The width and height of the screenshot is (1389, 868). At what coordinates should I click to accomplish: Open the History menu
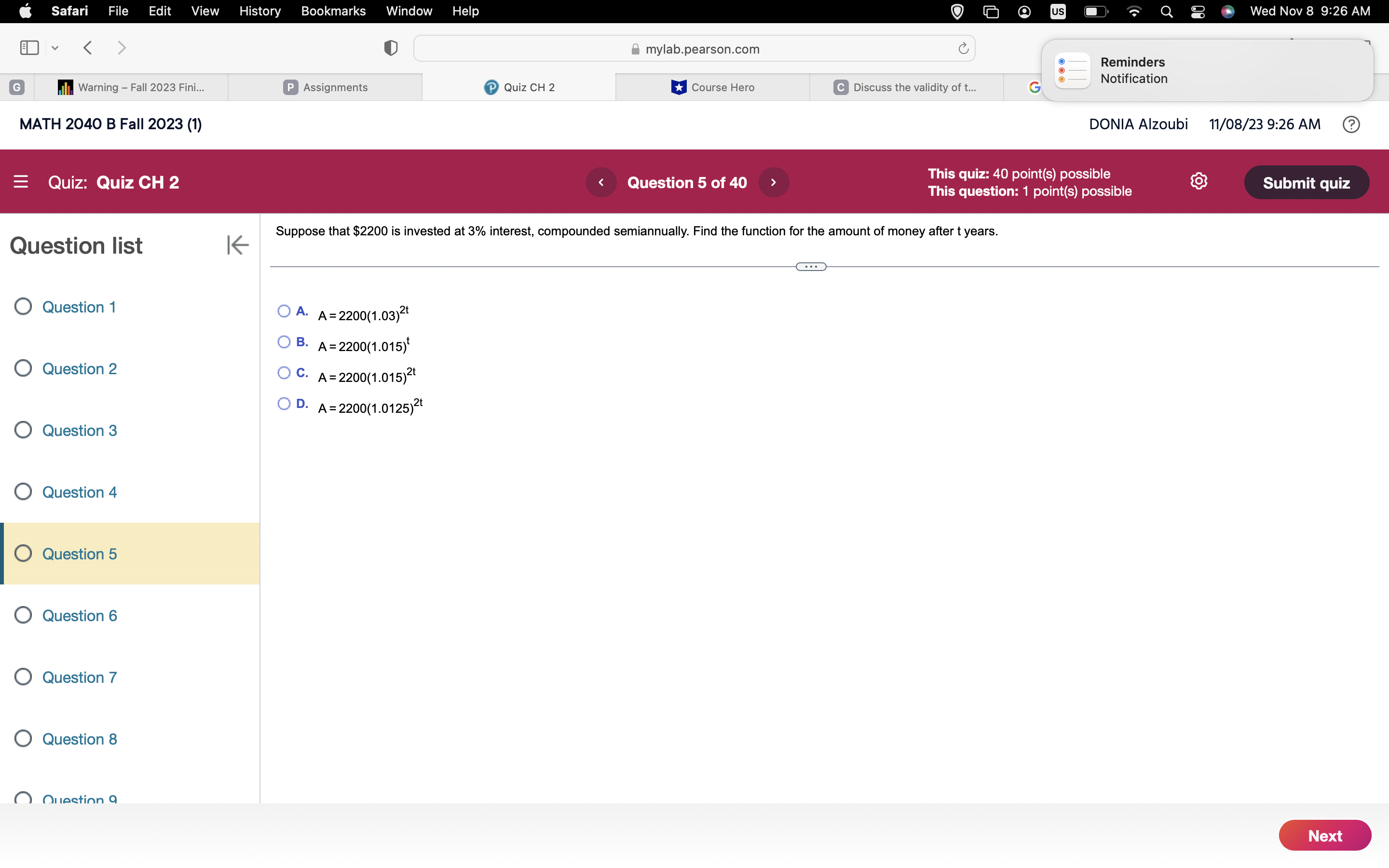click(x=259, y=11)
